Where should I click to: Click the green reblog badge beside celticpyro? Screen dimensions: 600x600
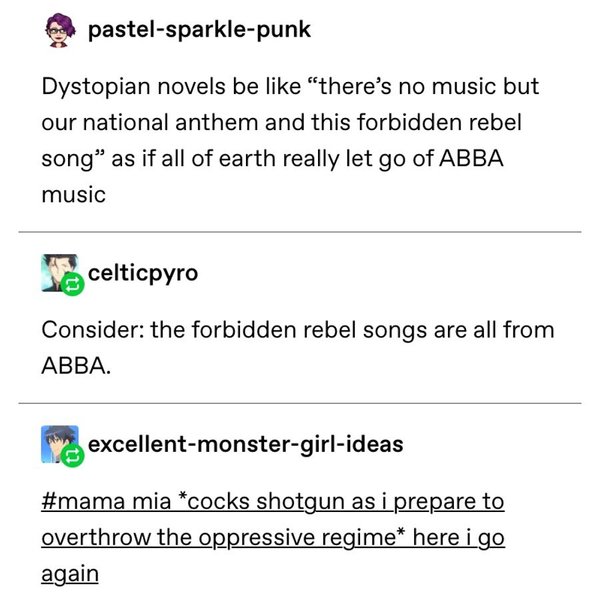click(x=72, y=285)
